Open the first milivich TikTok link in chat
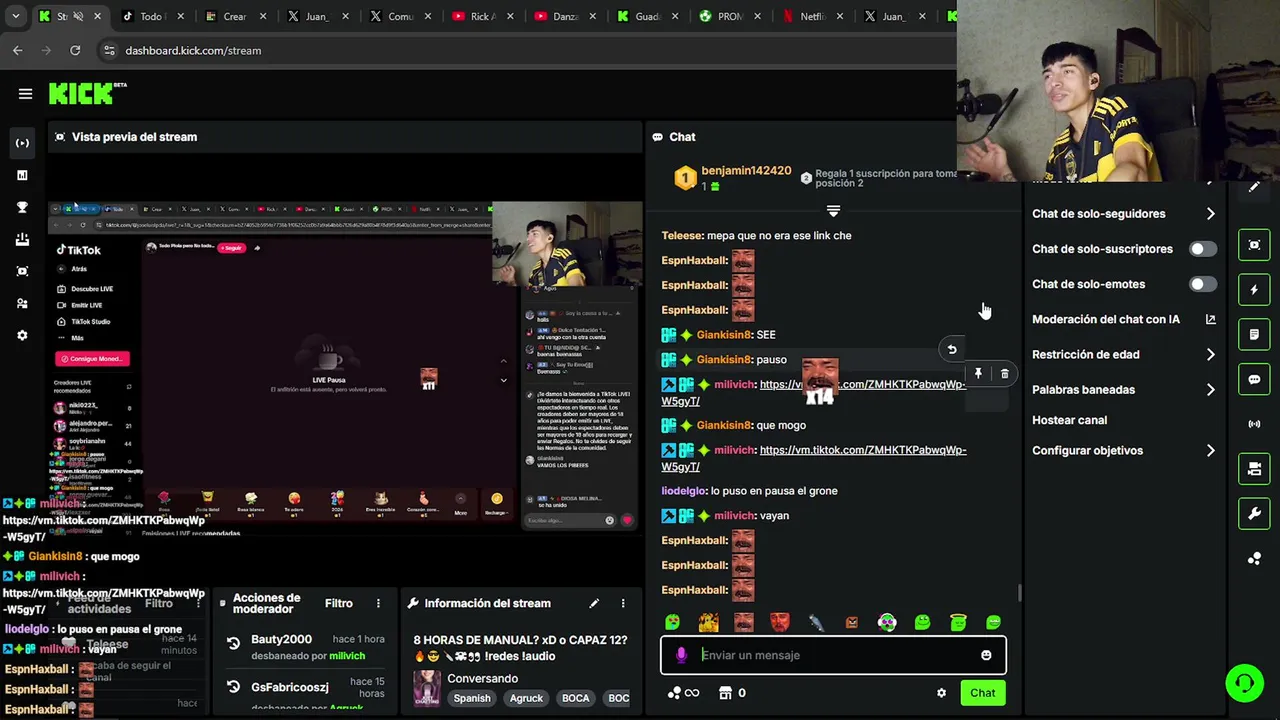Screen dimensions: 1280x720 point(813,392)
